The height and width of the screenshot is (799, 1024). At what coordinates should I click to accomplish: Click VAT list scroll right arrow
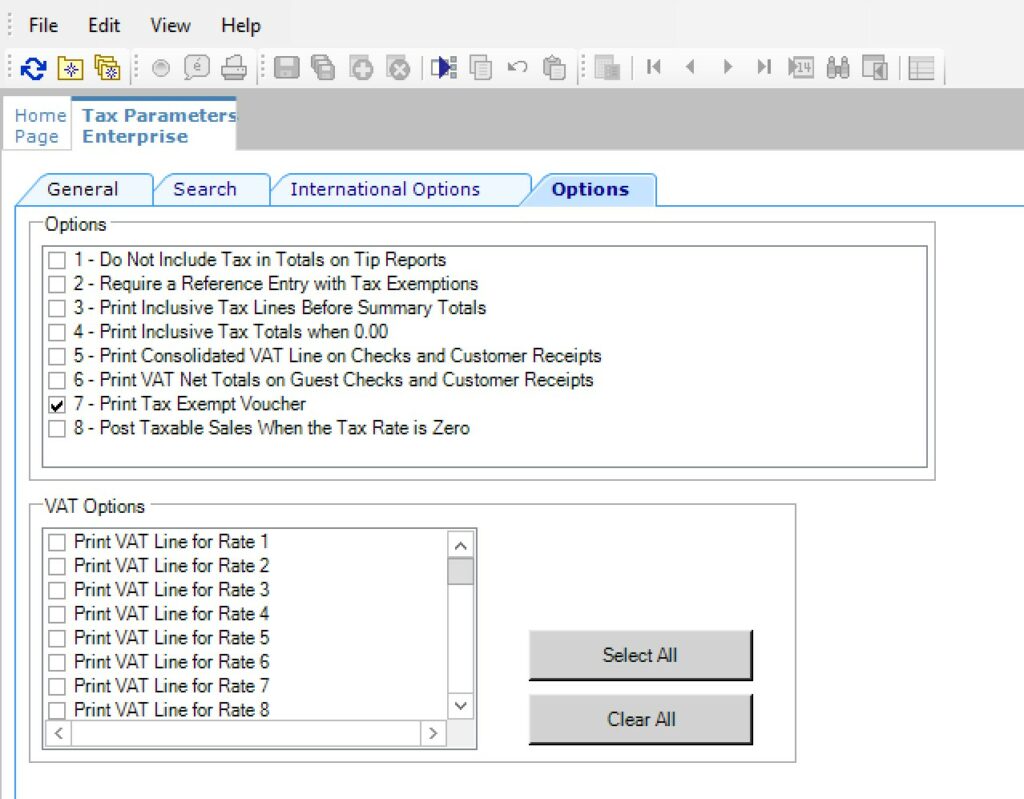tap(433, 733)
